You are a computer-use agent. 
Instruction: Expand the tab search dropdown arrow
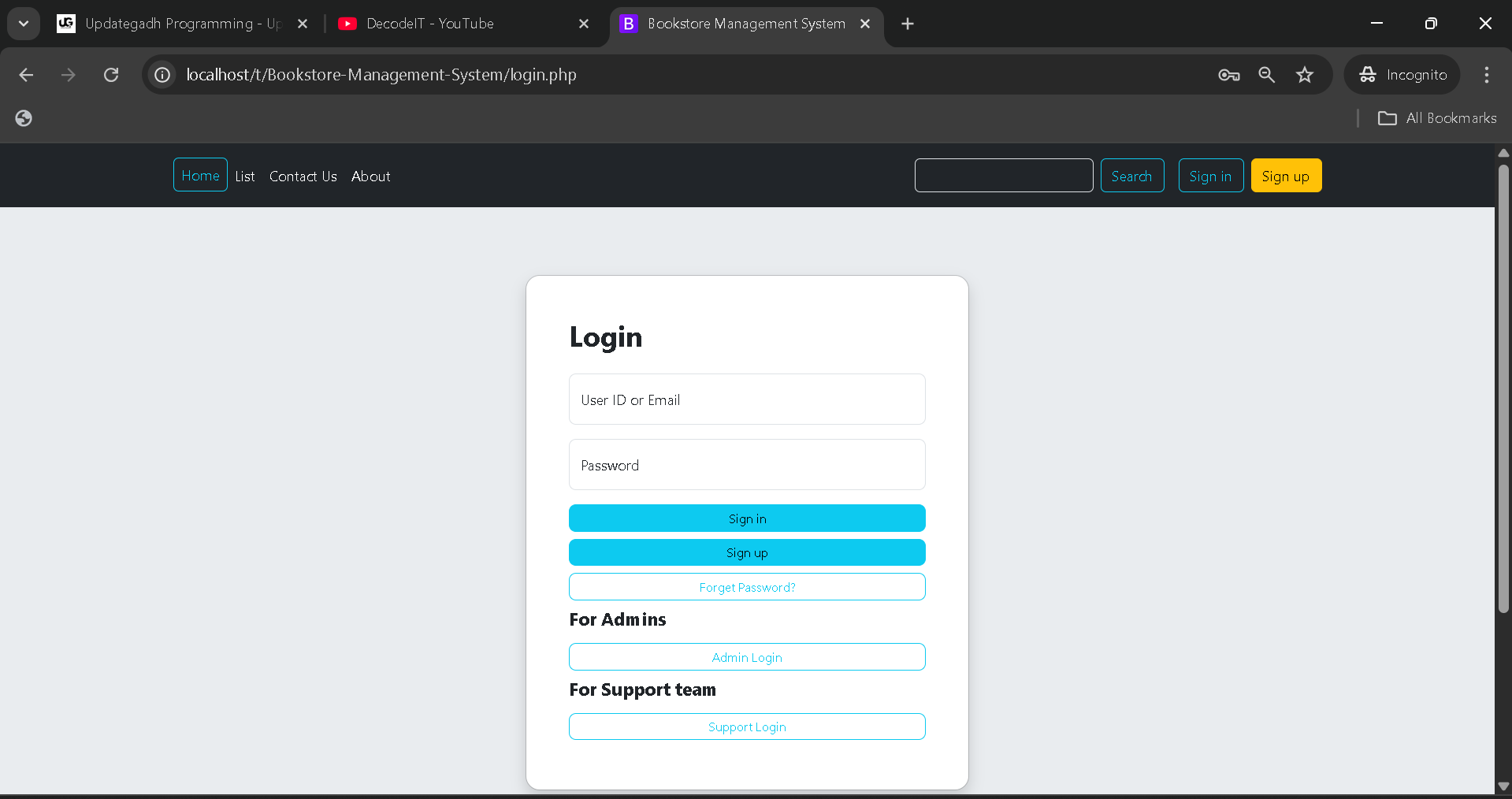pyautogui.click(x=24, y=24)
